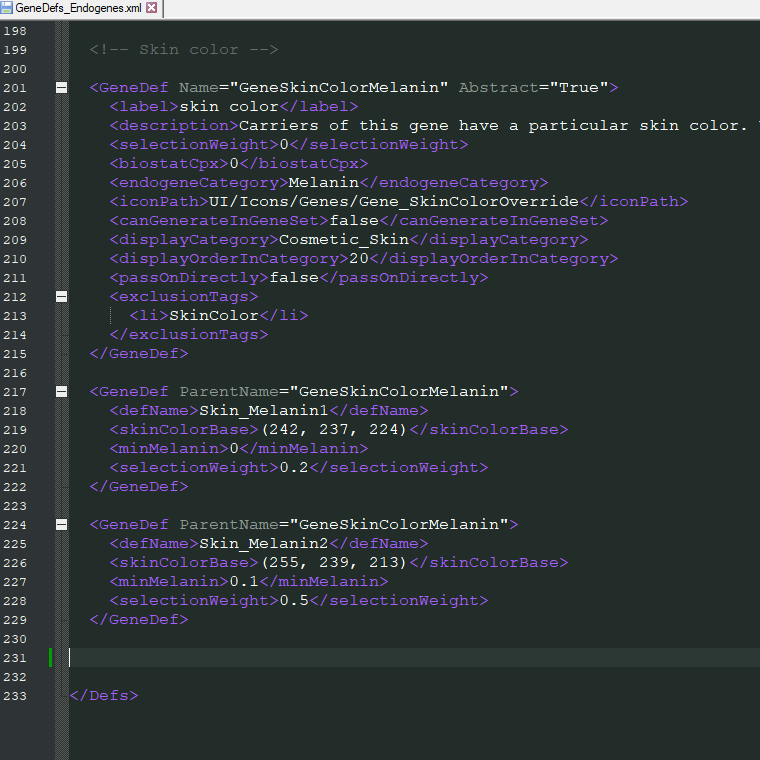The width and height of the screenshot is (760, 760).
Task: Click the opening exclusionTags tag
Action: tap(184, 297)
